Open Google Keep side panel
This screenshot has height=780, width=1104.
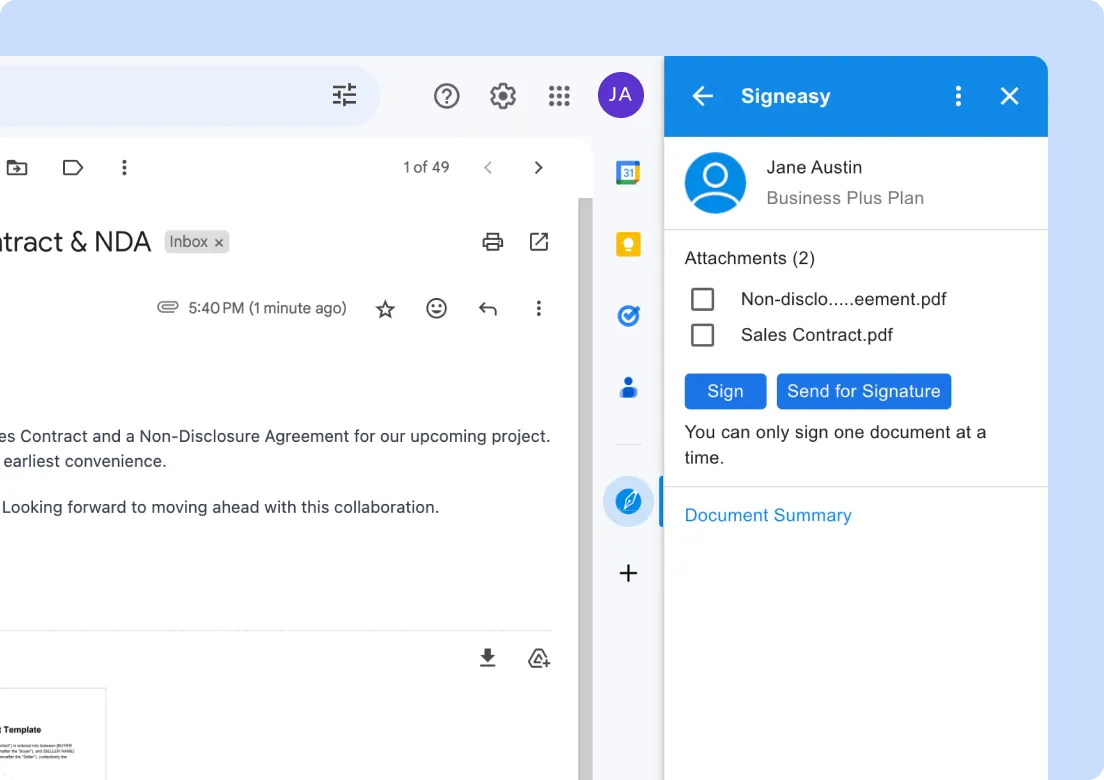628,244
